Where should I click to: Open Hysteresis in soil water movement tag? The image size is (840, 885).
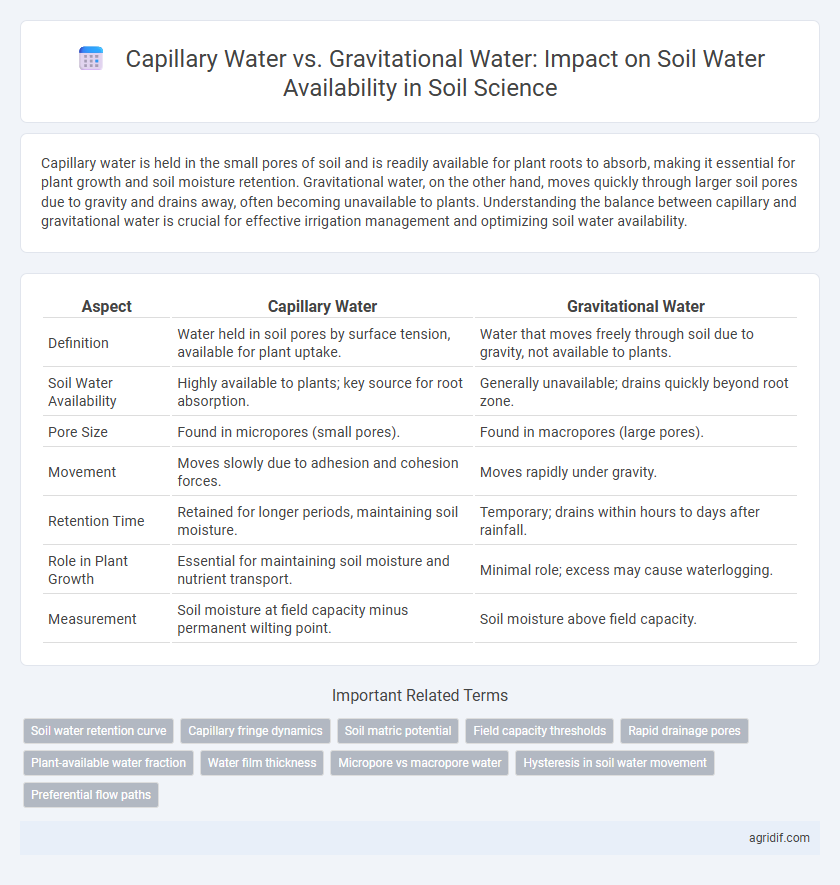click(x=615, y=763)
